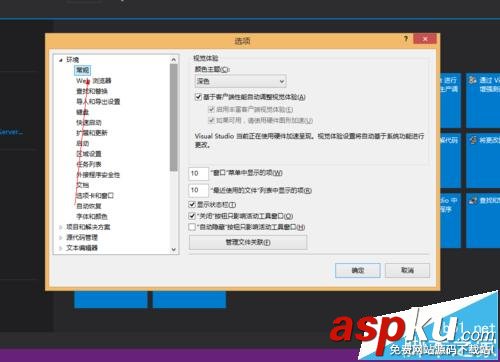Expand the 项目和解决方案 node

[x=61, y=227]
